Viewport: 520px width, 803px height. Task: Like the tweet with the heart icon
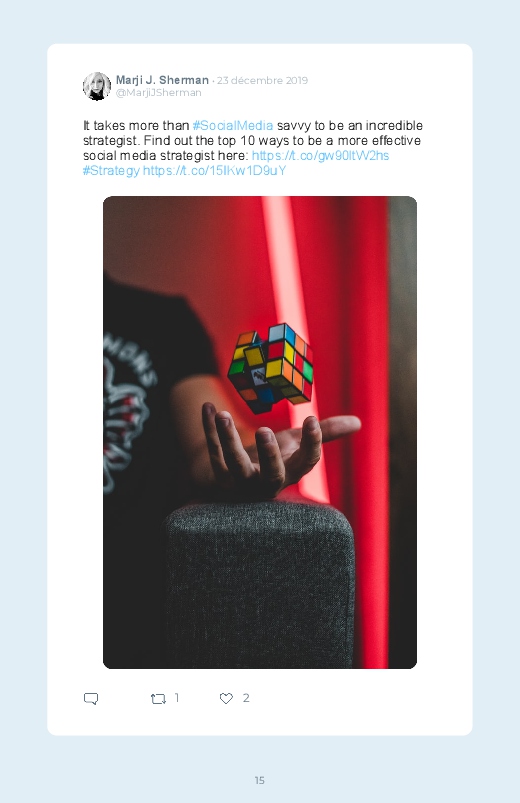coord(226,698)
